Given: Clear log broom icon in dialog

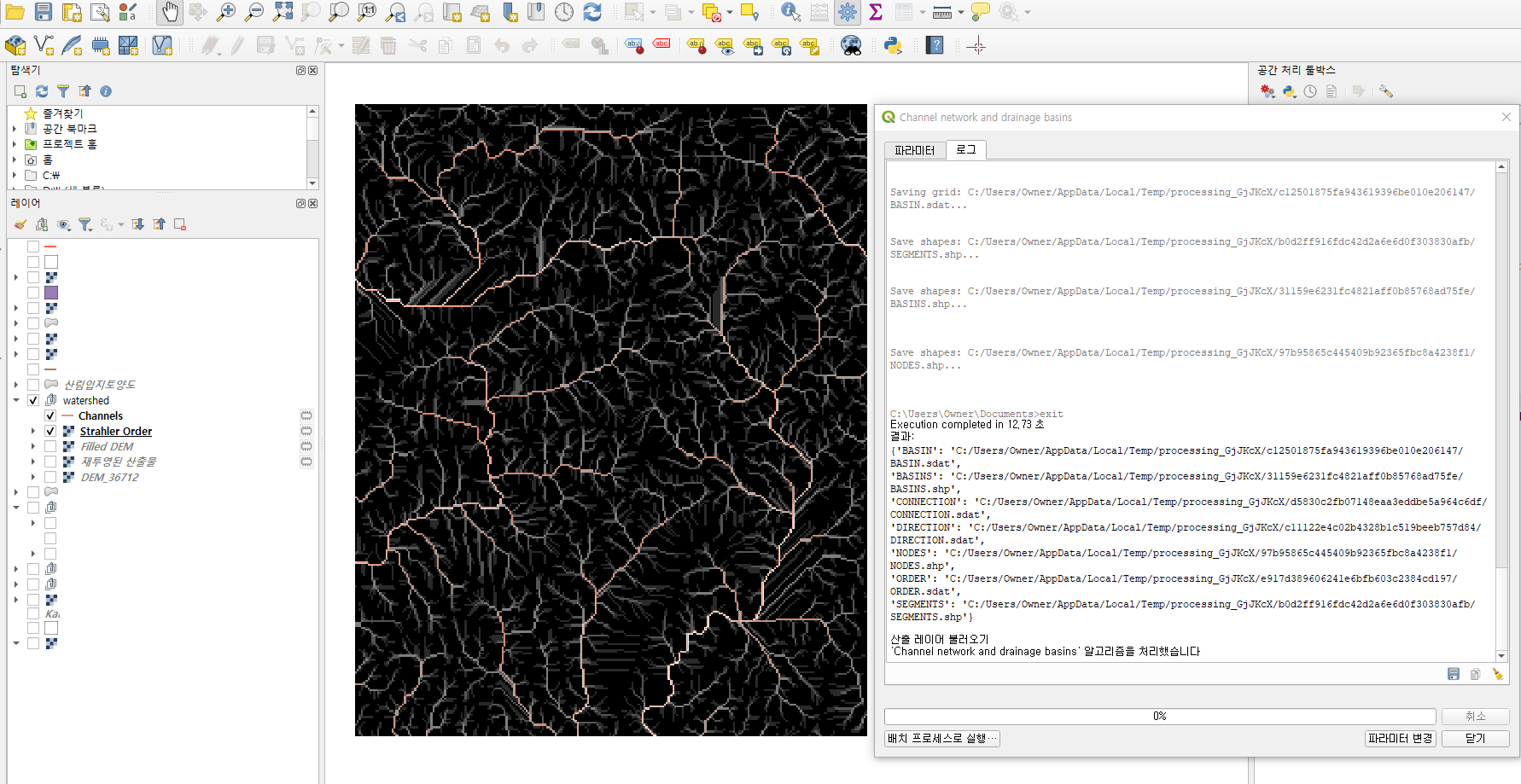Looking at the screenshot, I should click(1497, 674).
